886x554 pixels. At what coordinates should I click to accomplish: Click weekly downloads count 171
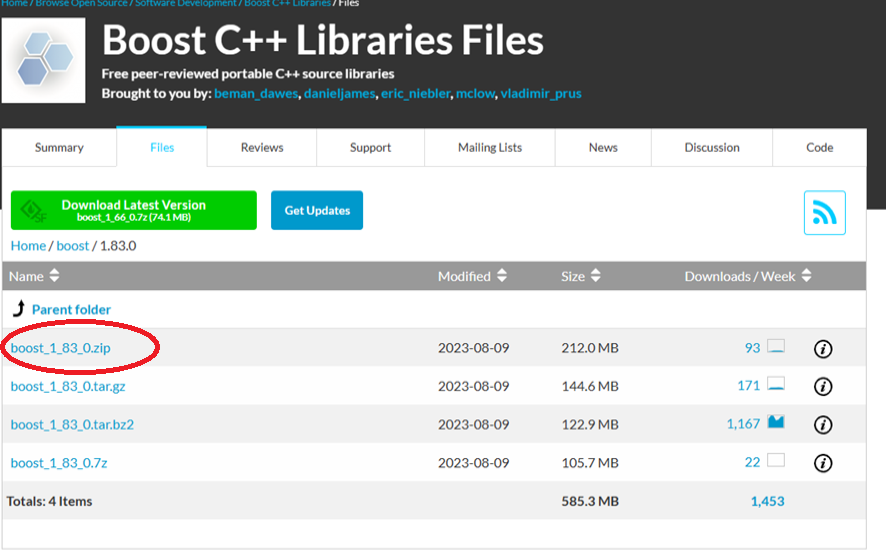click(x=749, y=386)
